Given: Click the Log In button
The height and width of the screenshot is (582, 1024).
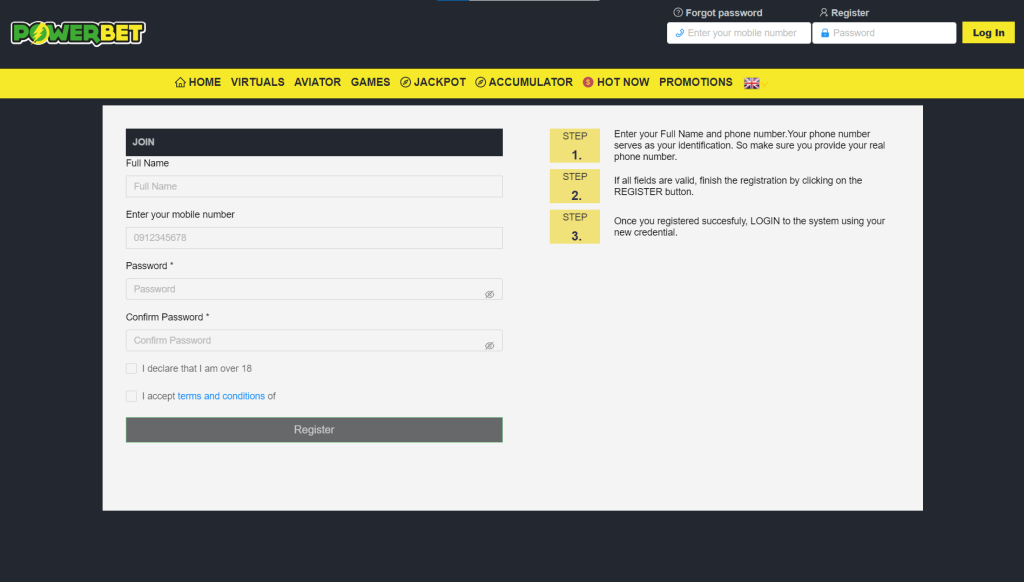Looking at the screenshot, I should (988, 33).
